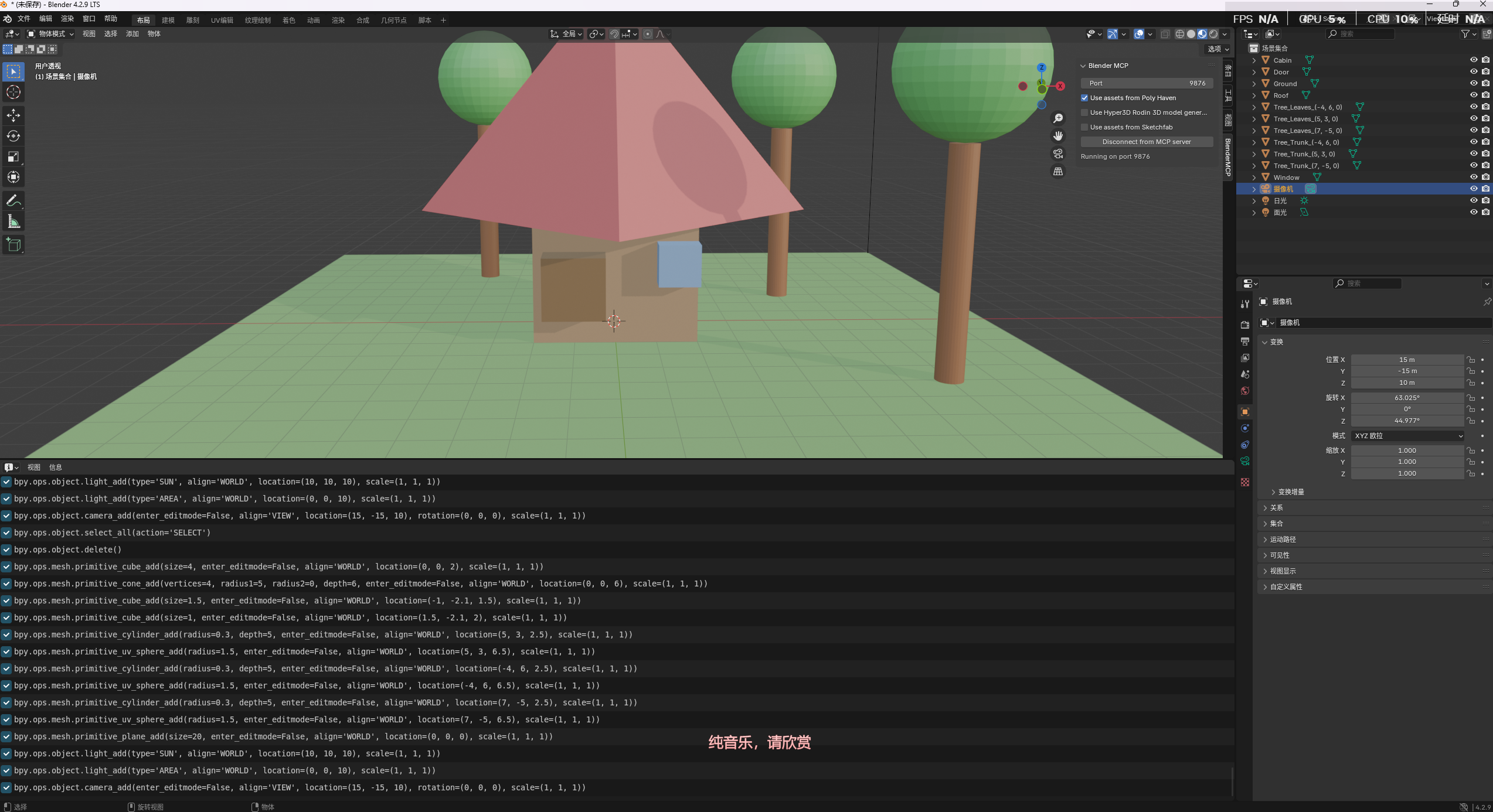Choose the Annotate pencil tool
This screenshot has height=812, width=1493.
(13, 201)
